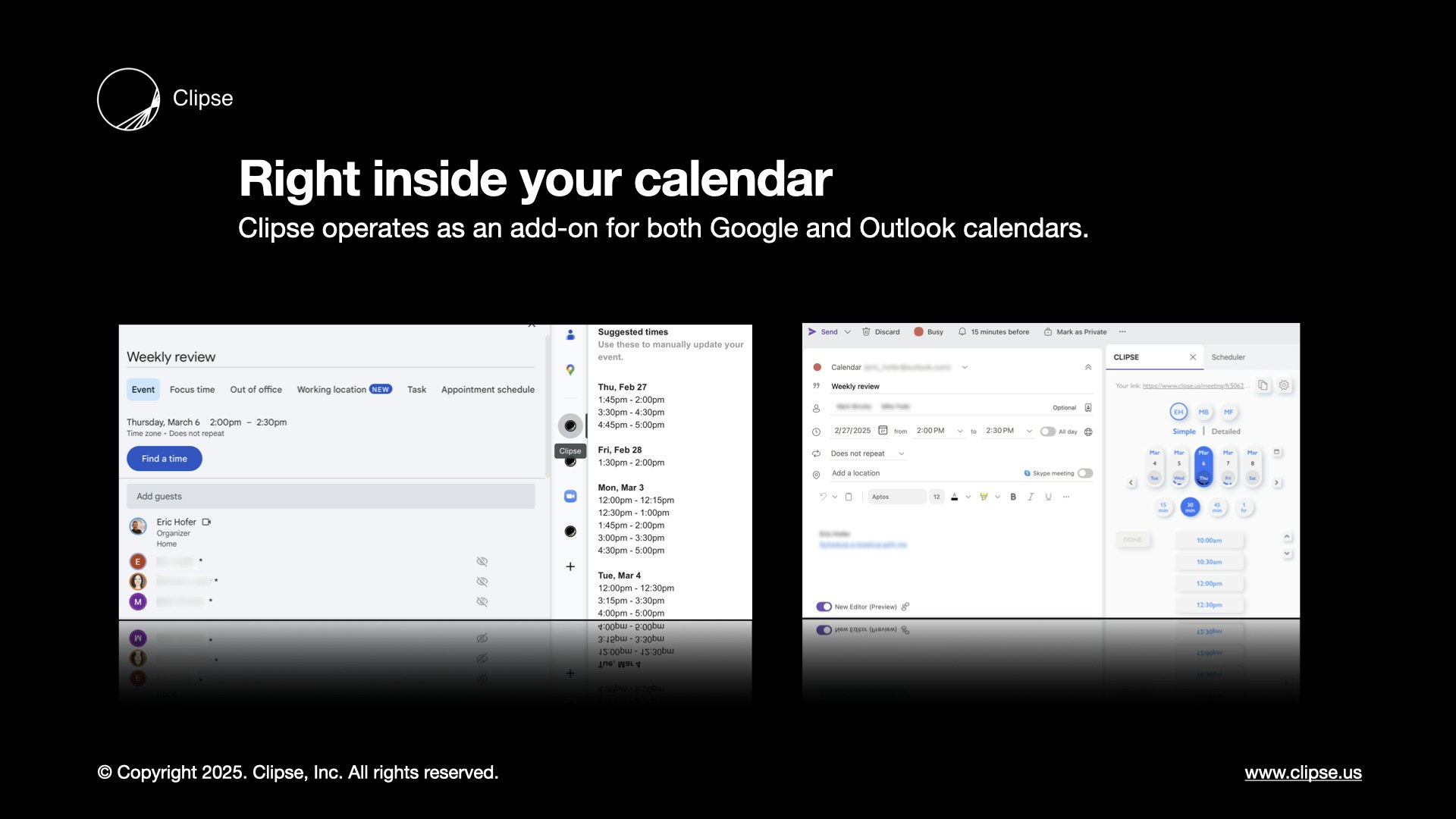This screenshot has height=819, width=1456.
Task: Open Clipse settings gear icon
Action: point(1284,385)
